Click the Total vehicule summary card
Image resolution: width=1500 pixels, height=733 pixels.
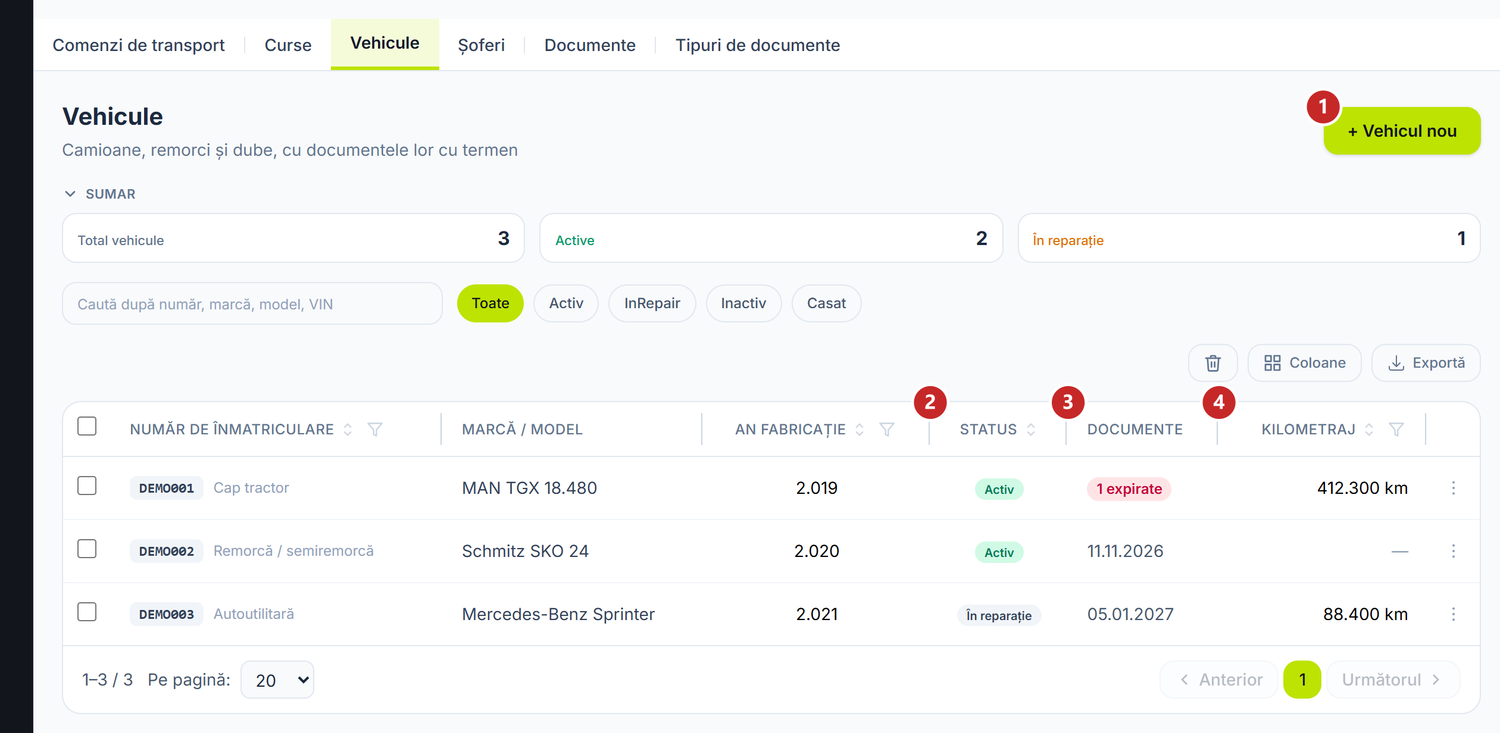pyautogui.click(x=293, y=238)
